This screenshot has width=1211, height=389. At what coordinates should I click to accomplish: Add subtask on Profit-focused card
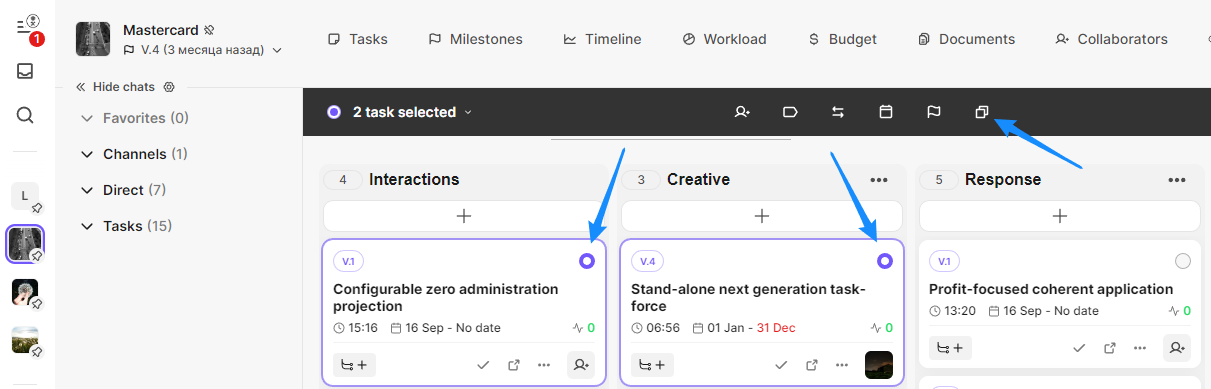[x=950, y=348]
